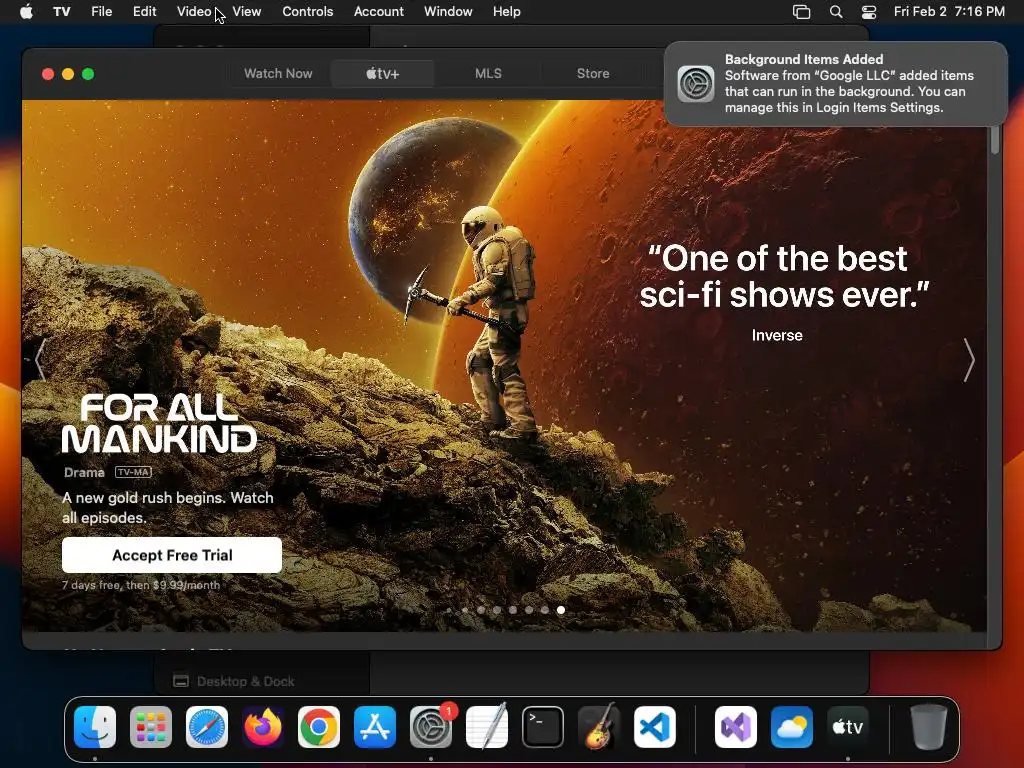1024x768 pixels.
Task: Select Desktop & Dock in background Settings window
Action: pyautogui.click(x=234, y=681)
